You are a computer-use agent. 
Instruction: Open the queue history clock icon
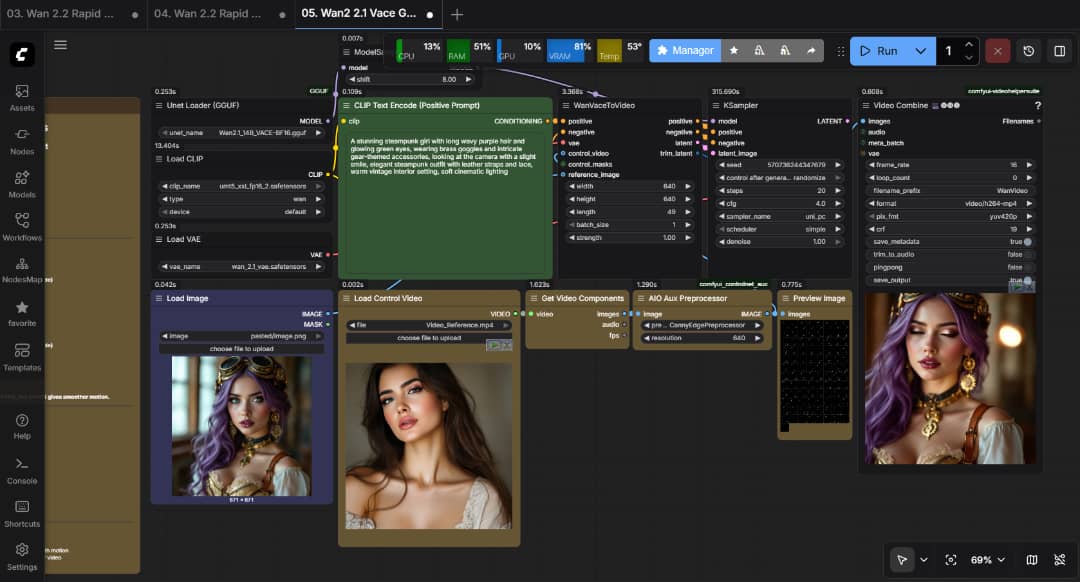coord(1028,49)
